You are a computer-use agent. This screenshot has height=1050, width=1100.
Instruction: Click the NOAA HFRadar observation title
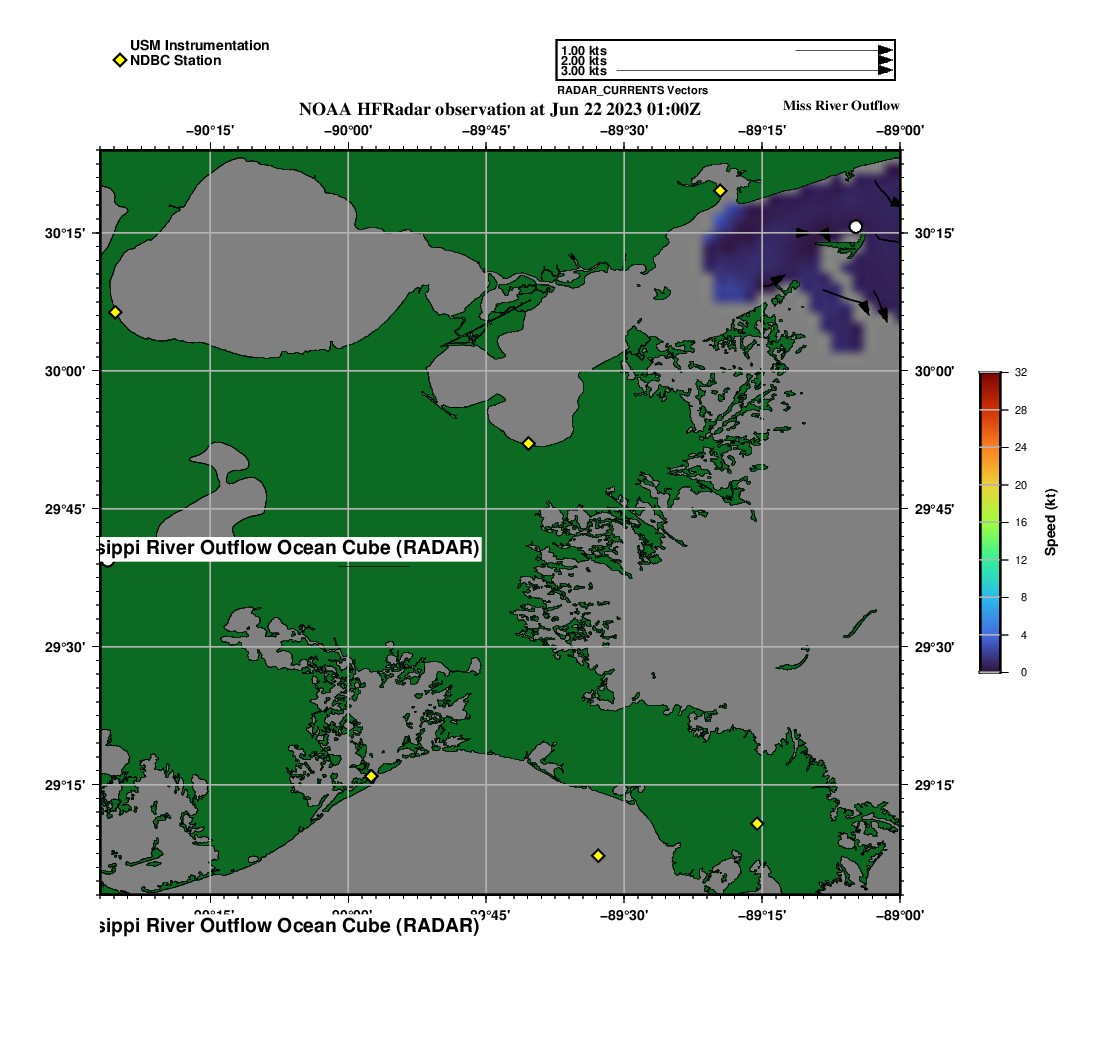[507, 109]
